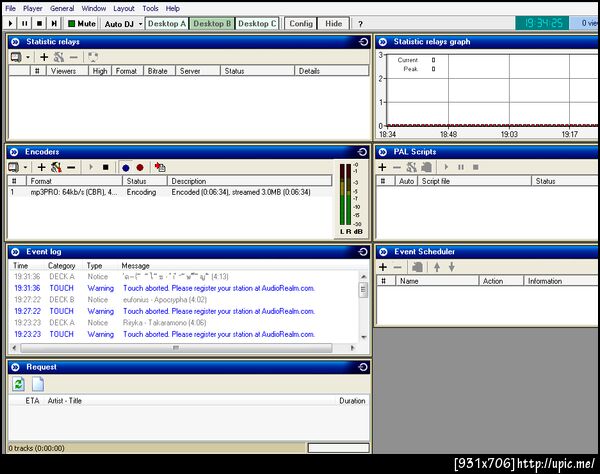The height and width of the screenshot is (474, 600).
Task: Click the edit script icon in PAL Scripts toolbar
Action: pyautogui.click(x=426, y=167)
